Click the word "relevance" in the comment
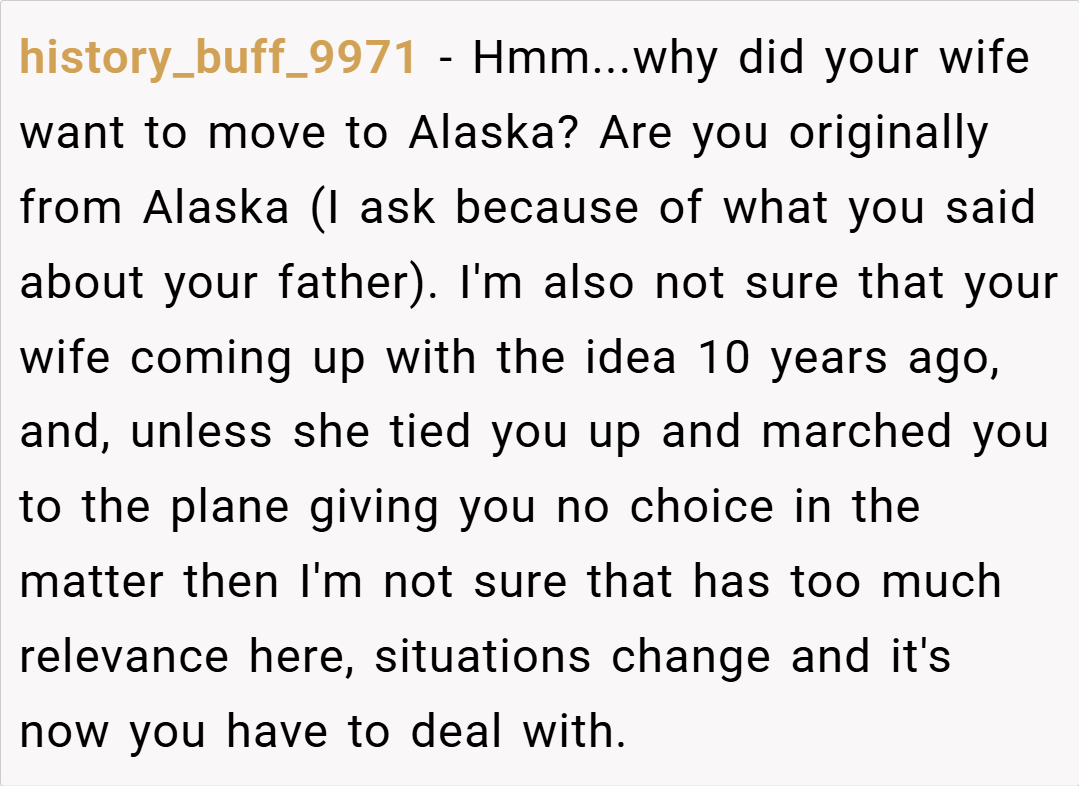1079x786 pixels. (124, 657)
